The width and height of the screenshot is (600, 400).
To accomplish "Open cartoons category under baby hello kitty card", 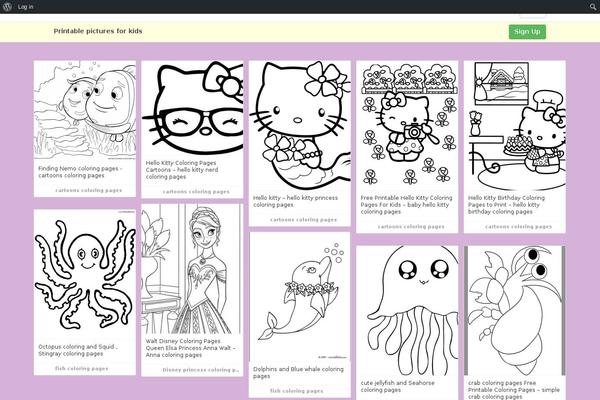I will pos(411,227).
